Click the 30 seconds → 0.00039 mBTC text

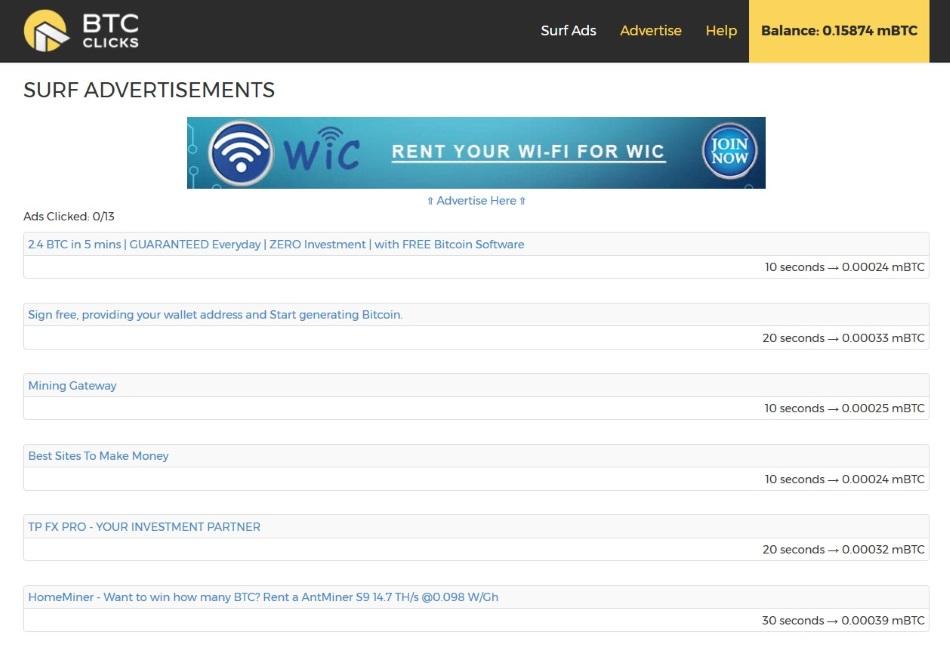843,620
